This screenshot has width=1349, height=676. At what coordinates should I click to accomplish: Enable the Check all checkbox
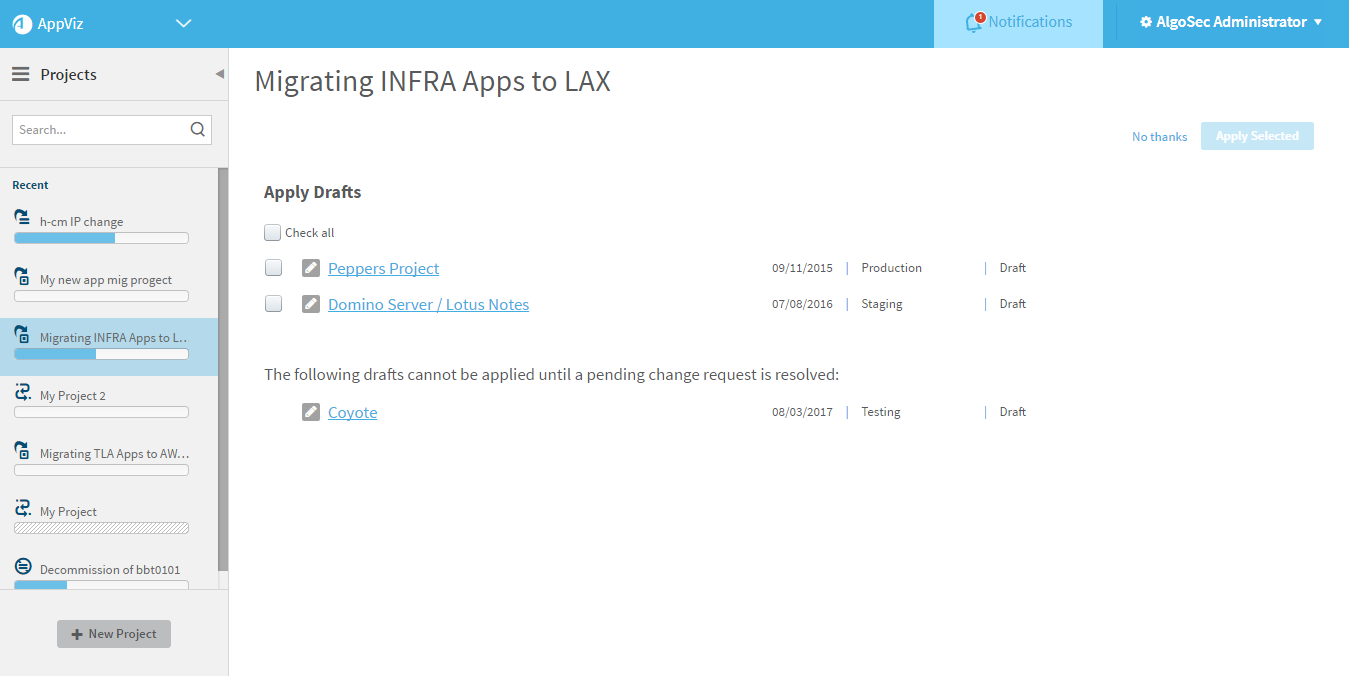pyautogui.click(x=272, y=233)
